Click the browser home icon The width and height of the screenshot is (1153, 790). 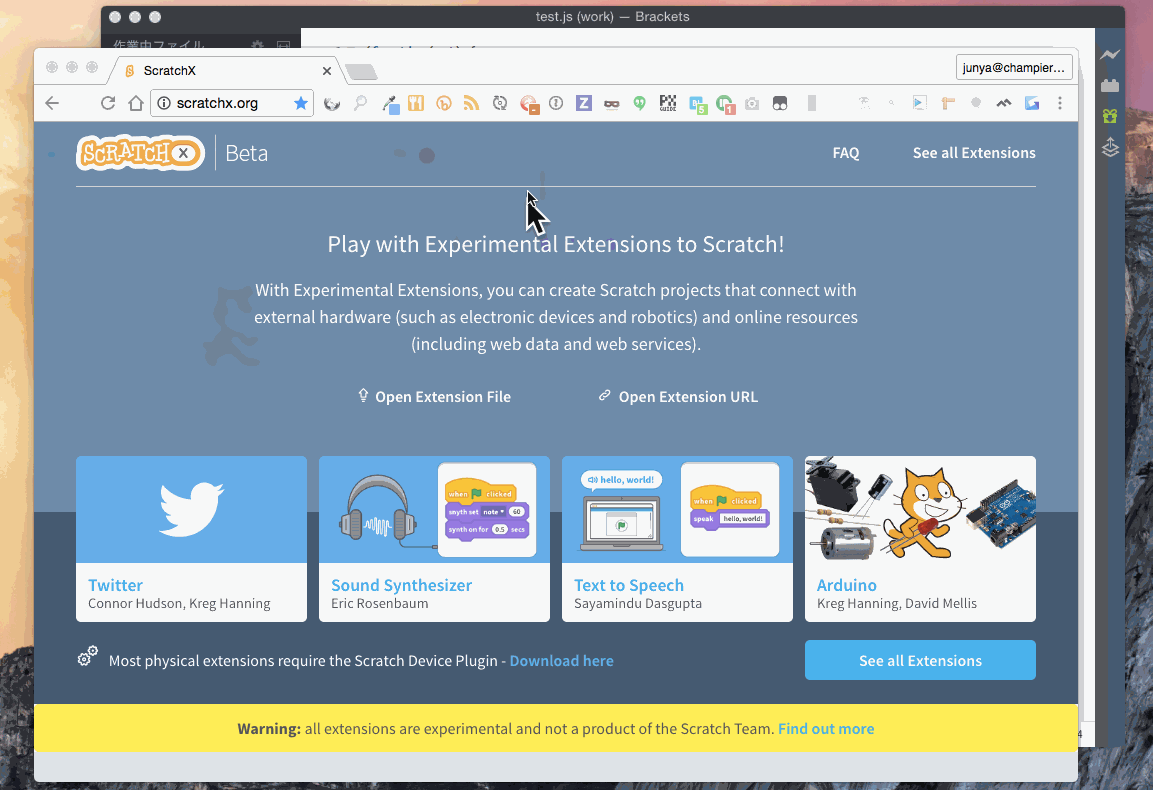click(135, 103)
